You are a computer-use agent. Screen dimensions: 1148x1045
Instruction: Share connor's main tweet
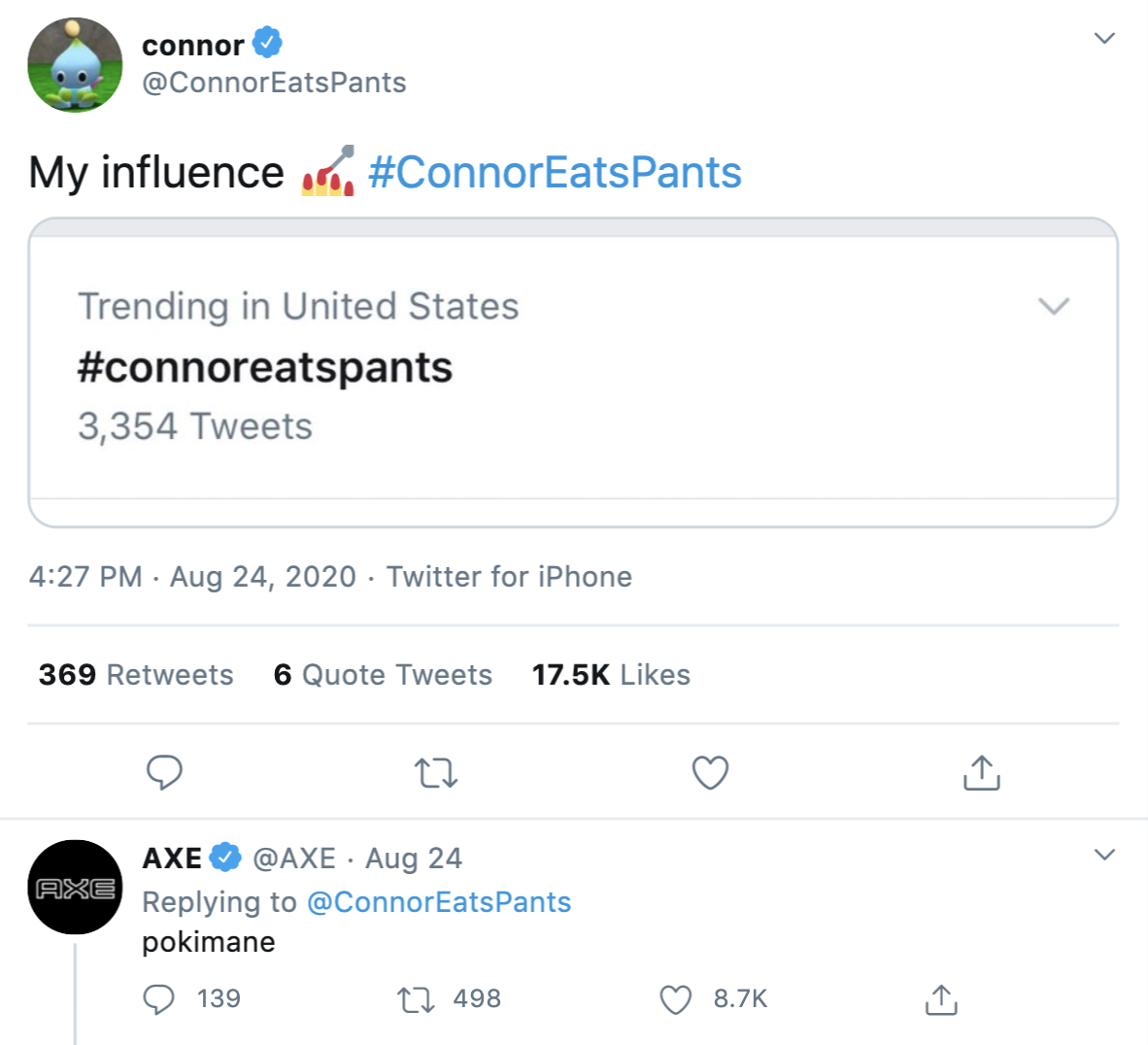(x=981, y=773)
